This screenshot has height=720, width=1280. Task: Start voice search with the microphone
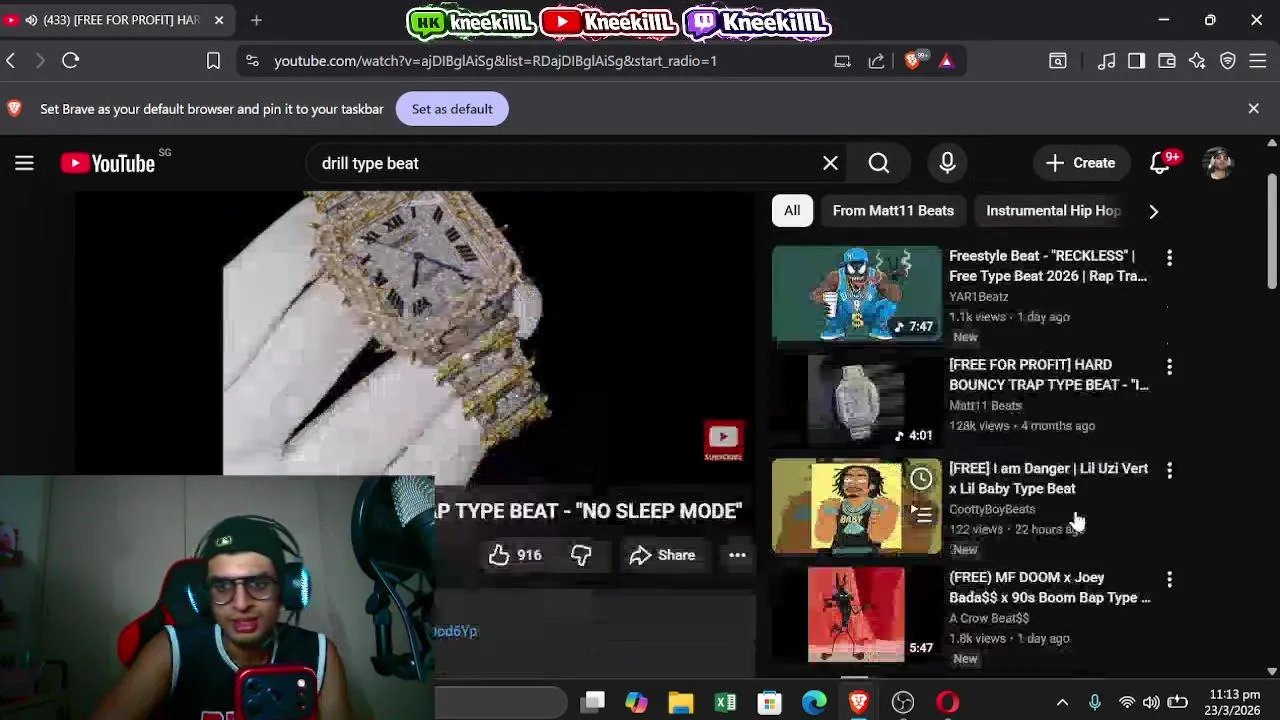[947, 163]
